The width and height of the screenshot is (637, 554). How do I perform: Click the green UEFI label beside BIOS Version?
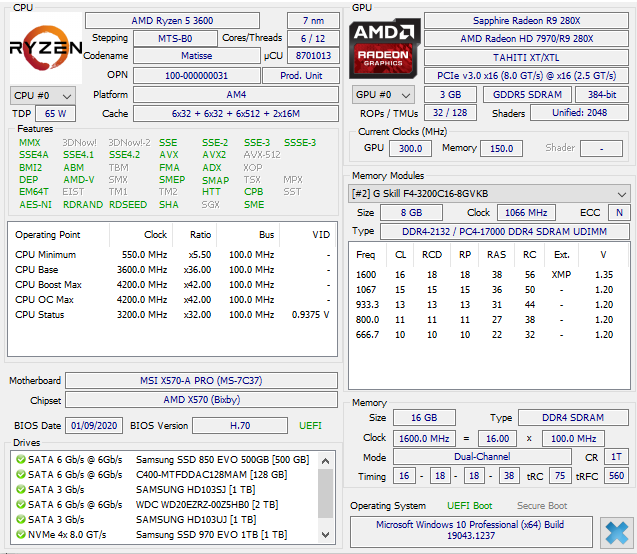point(310,426)
